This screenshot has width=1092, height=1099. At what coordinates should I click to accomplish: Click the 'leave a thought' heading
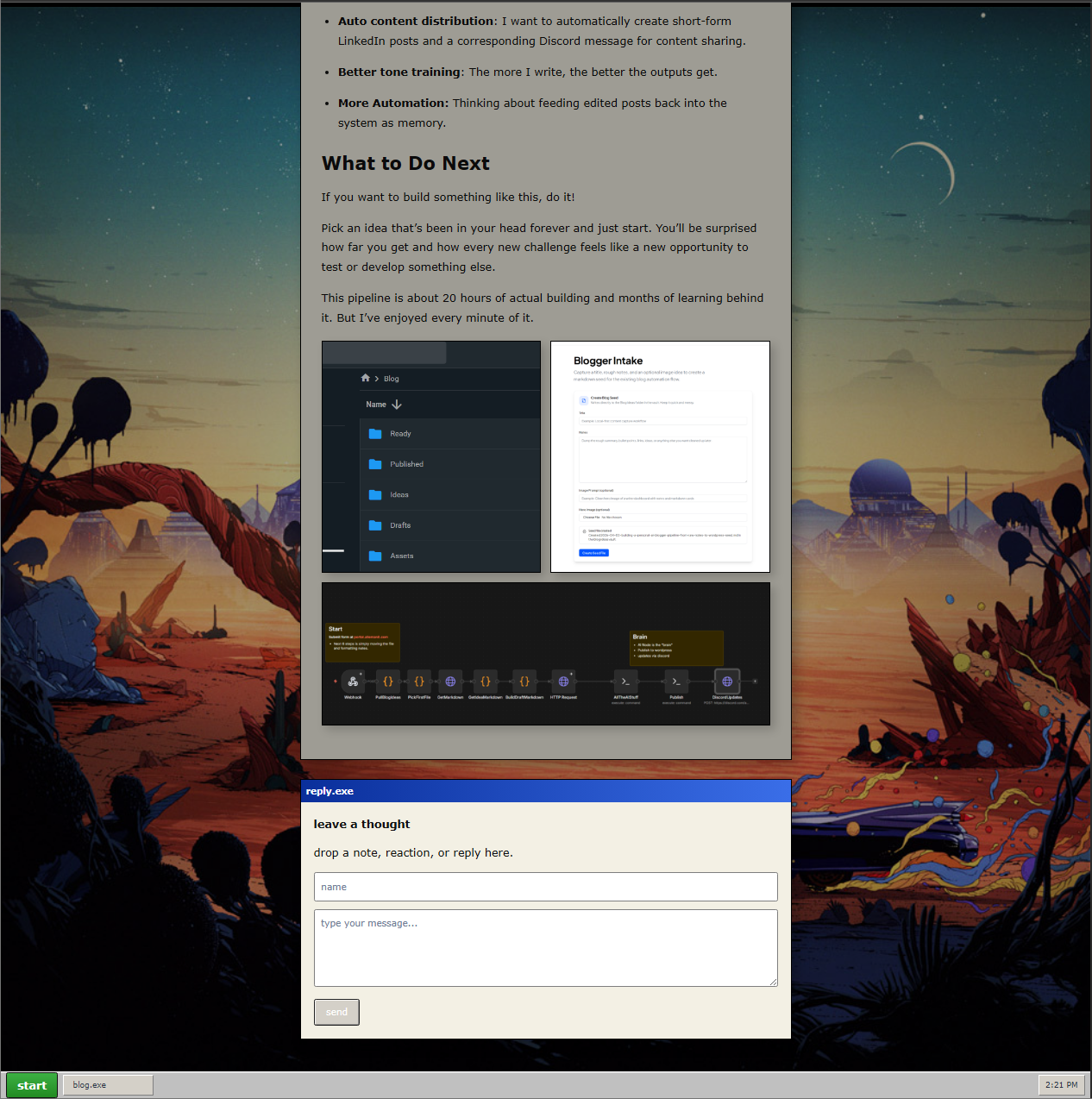pos(361,825)
